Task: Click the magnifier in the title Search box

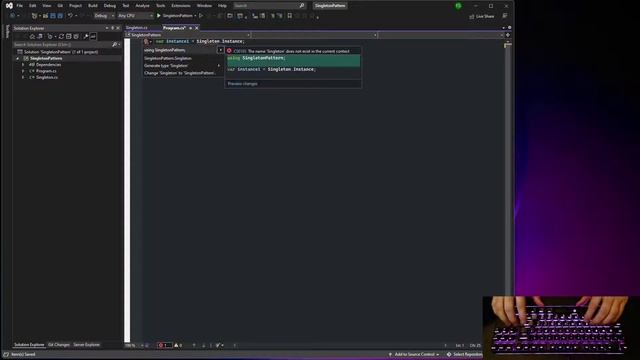Action: tap(302, 6)
